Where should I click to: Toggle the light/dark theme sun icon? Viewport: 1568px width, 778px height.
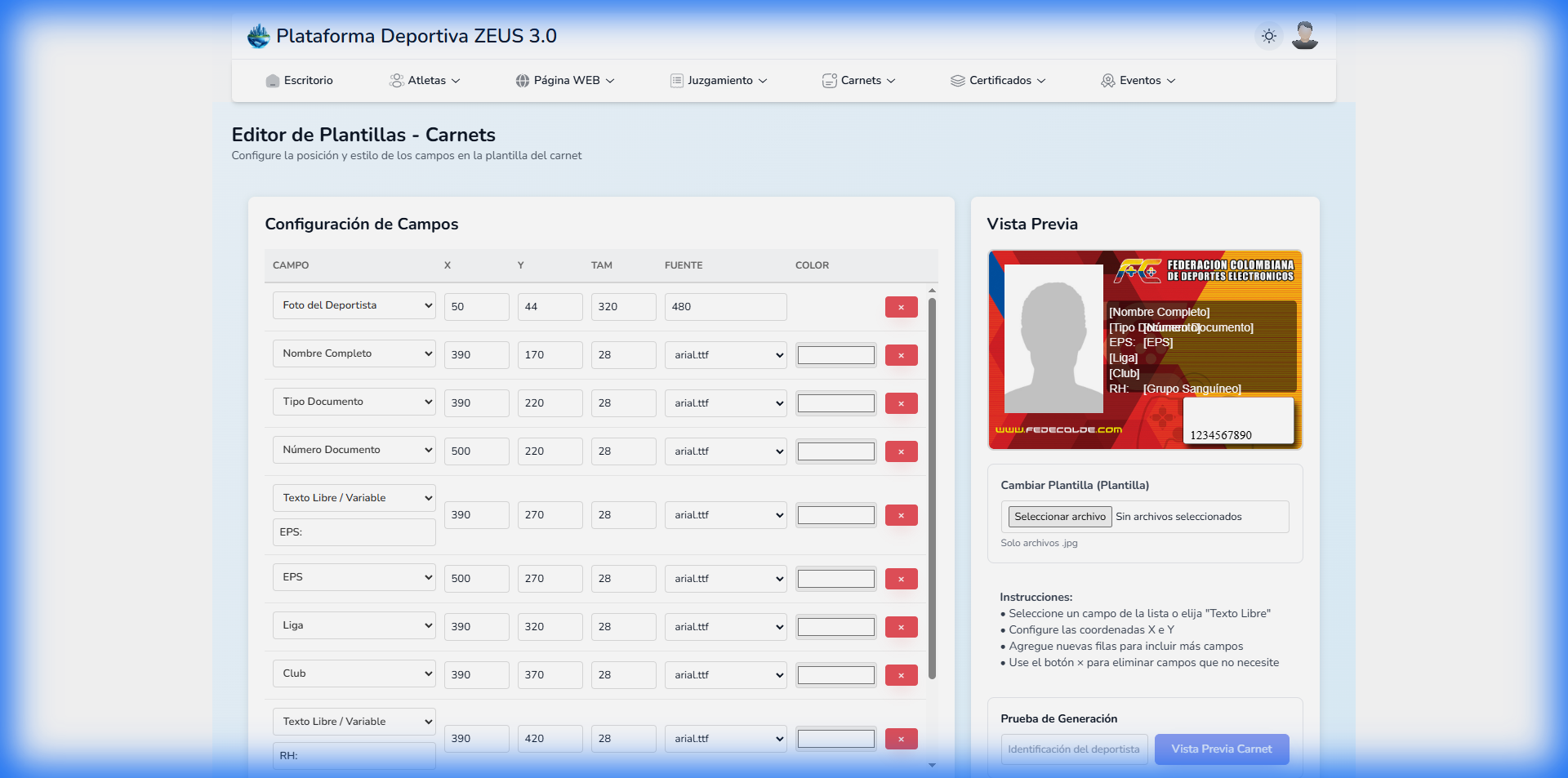click(1268, 36)
